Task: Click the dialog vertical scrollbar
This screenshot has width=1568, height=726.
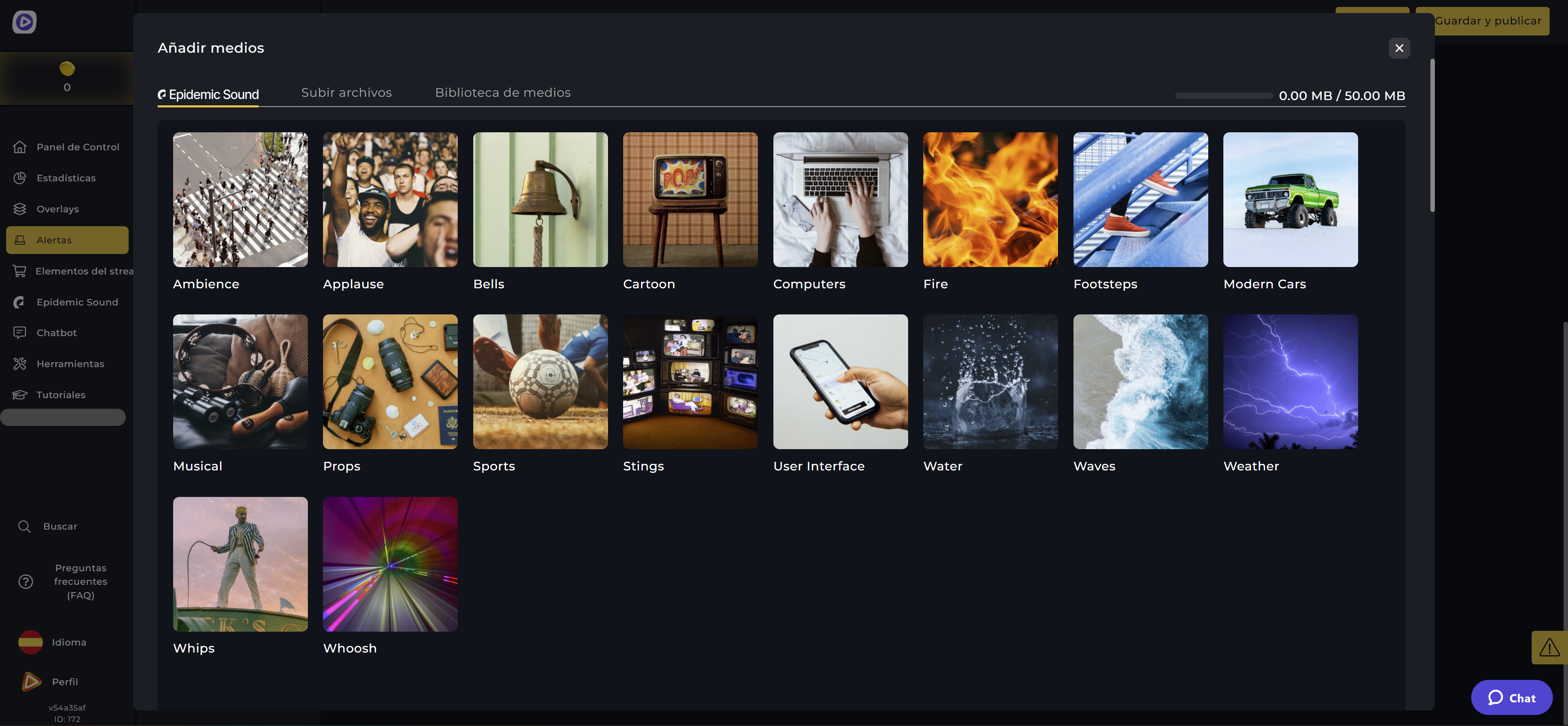Action: tap(1432, 136)
